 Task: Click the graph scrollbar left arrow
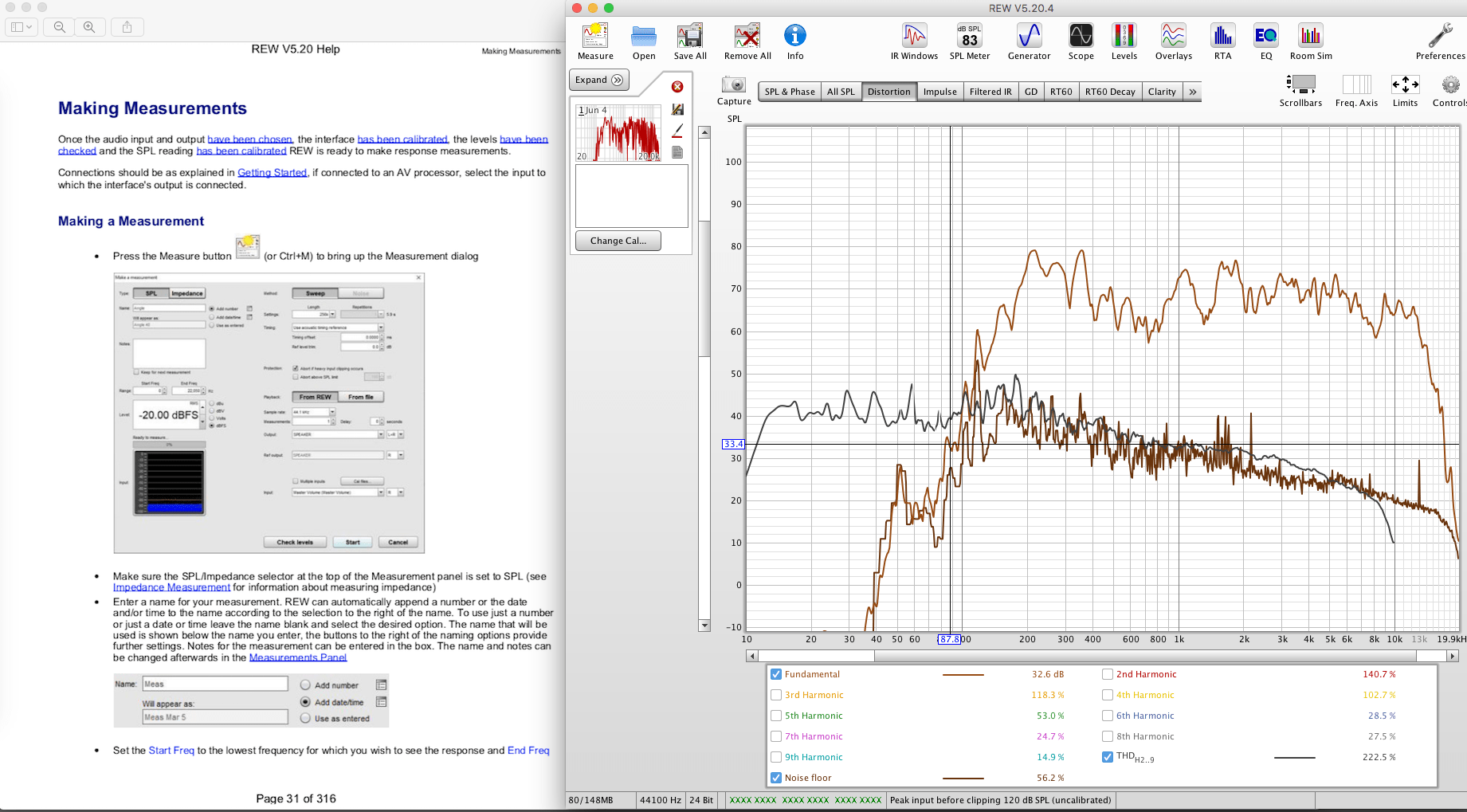point(752,656)
